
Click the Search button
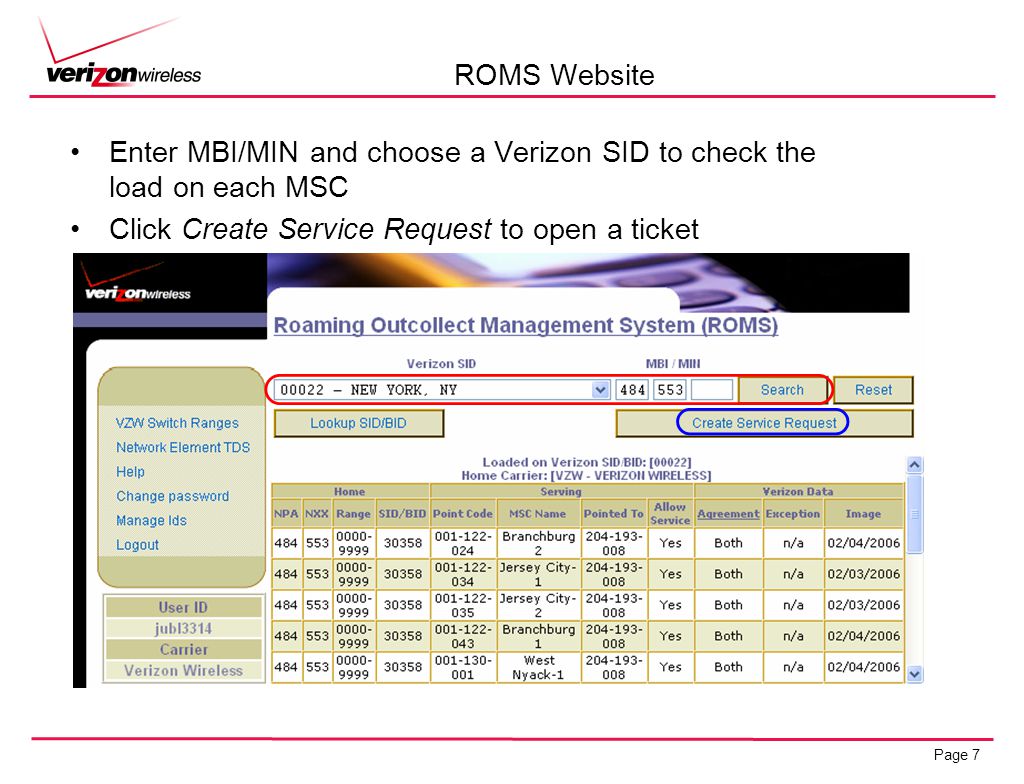click(x=782, y=390)
